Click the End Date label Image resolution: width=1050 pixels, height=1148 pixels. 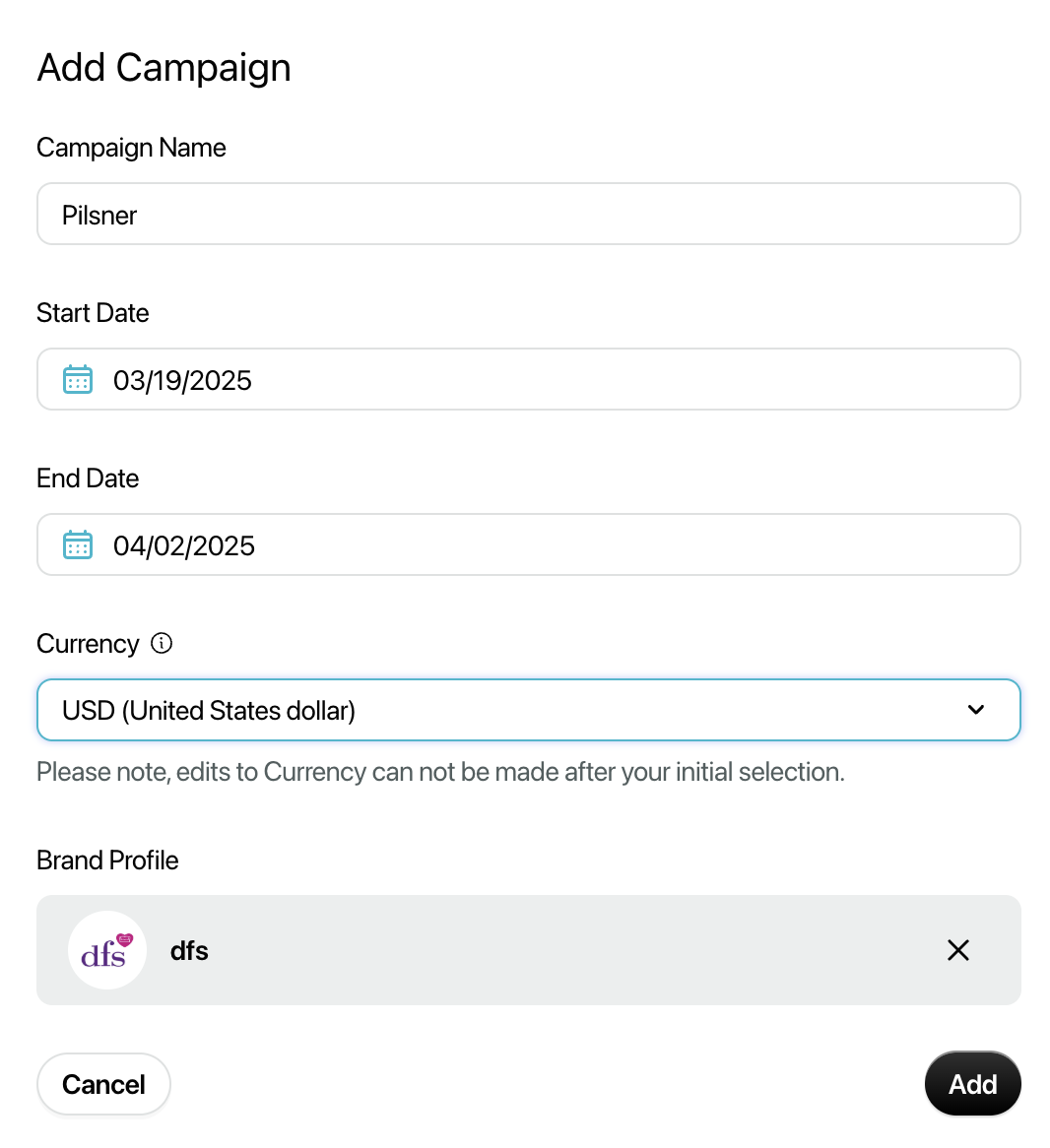[x=88, y=478]
